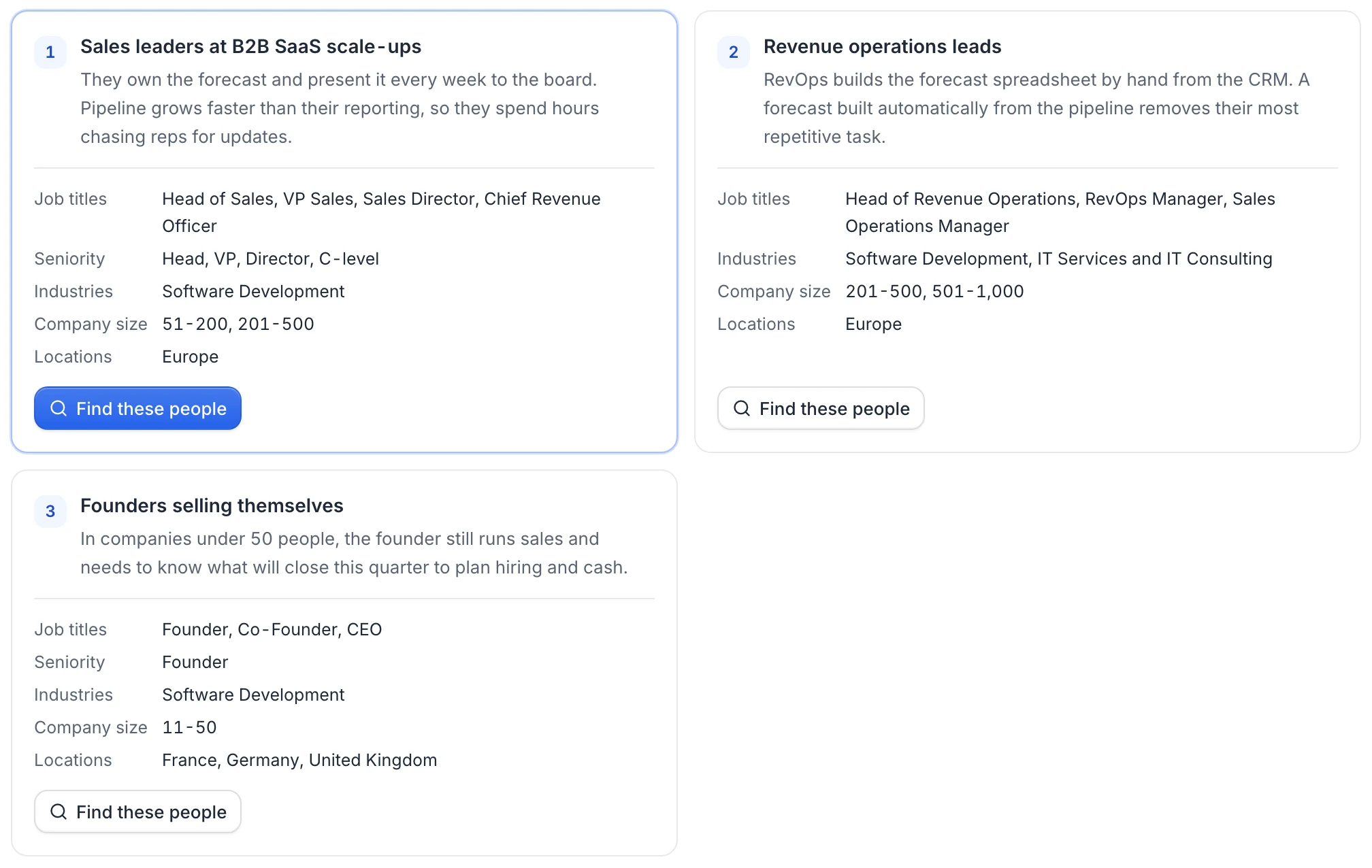1372x868 pixels.
Task: Click company size '201-500, 501-1,000'
Action: 934,291
